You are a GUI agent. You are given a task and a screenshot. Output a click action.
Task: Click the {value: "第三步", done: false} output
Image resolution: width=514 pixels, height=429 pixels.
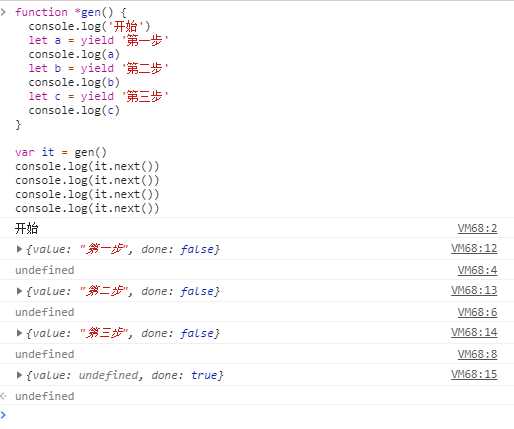pyautogui.click(x=123, y=333)
